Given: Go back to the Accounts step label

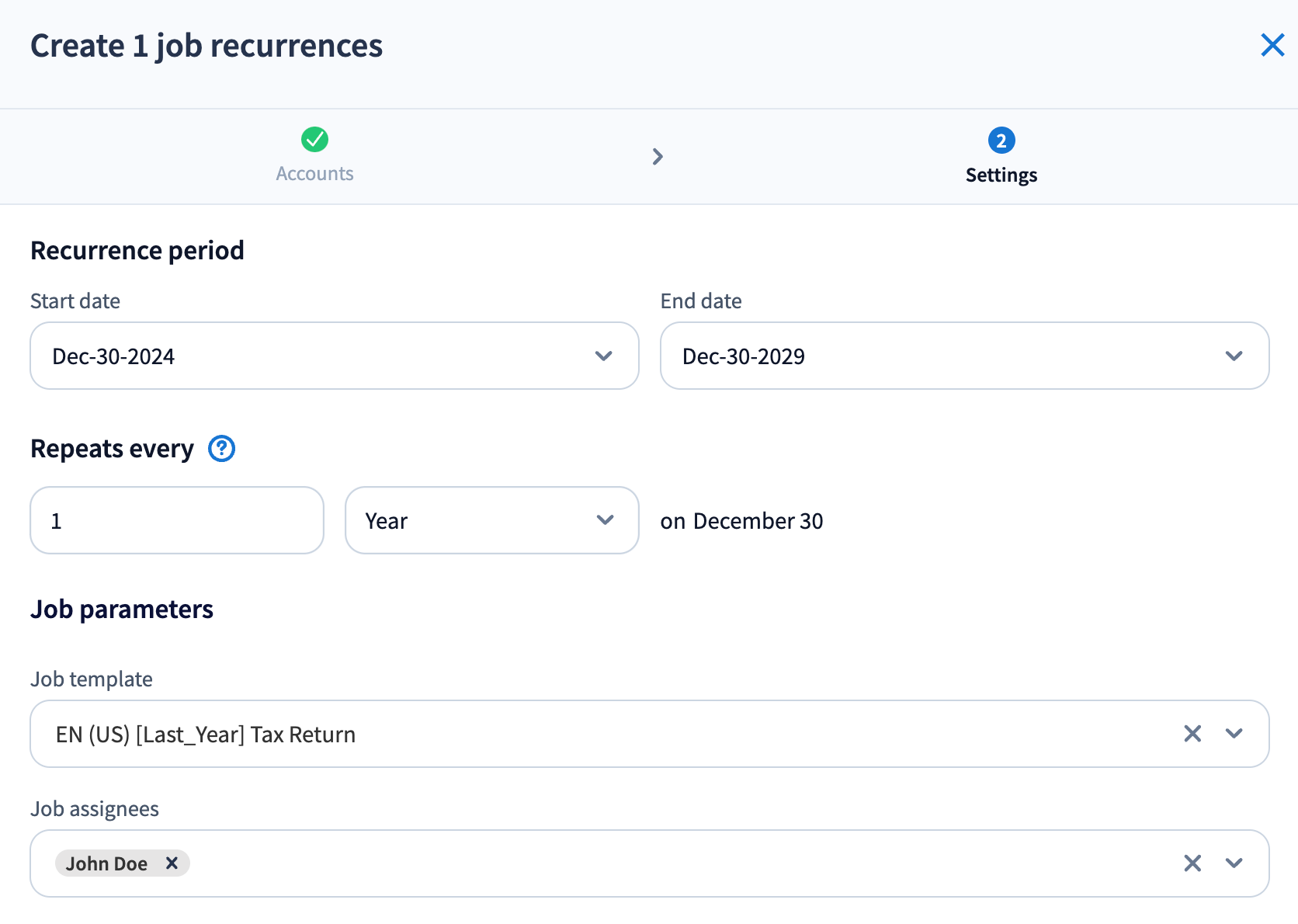Looking at the screenshot, I should [x=314, y=174].
